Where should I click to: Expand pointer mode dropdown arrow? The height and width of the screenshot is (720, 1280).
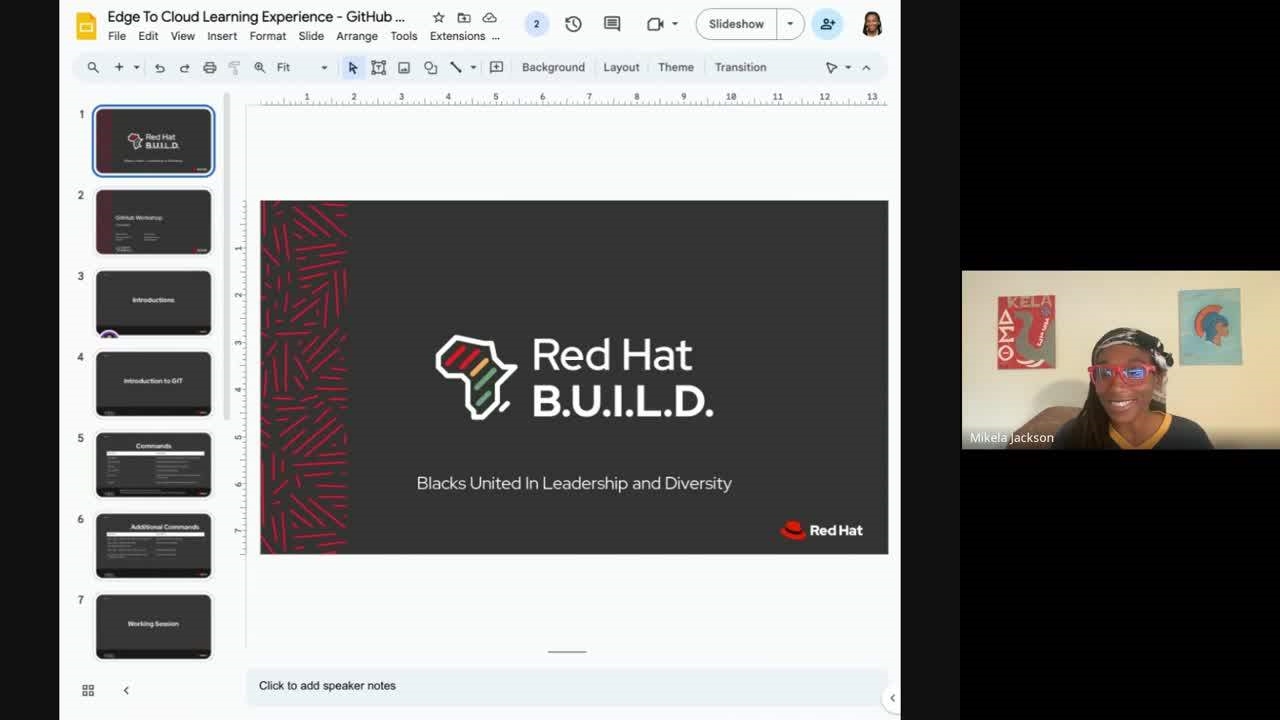[x=848, y=67]
